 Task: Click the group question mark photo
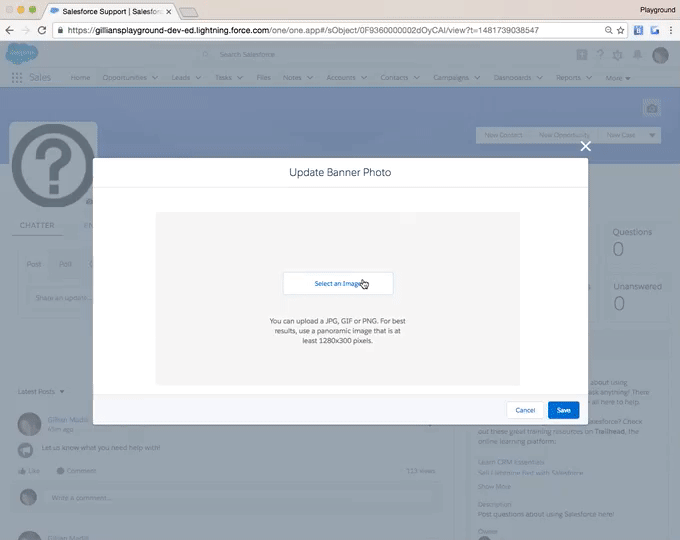52,165
